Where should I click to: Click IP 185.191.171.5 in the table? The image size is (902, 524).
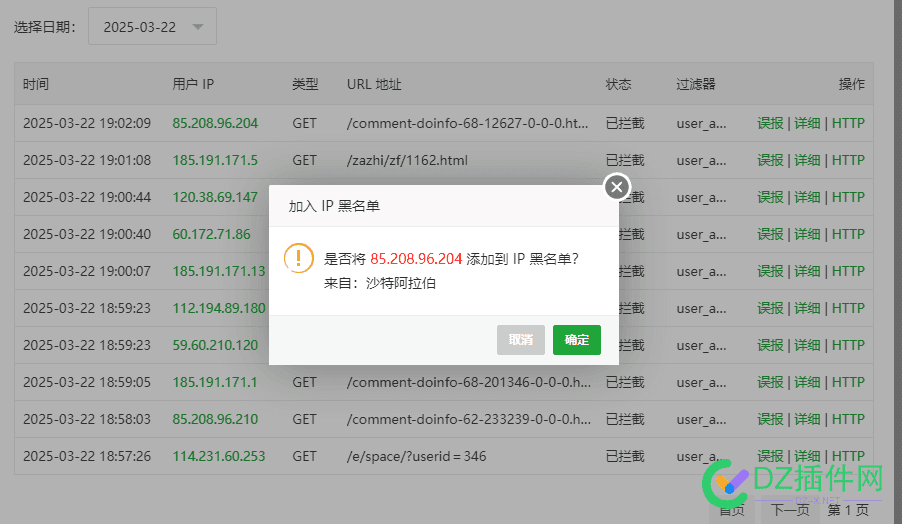[215, 160]
